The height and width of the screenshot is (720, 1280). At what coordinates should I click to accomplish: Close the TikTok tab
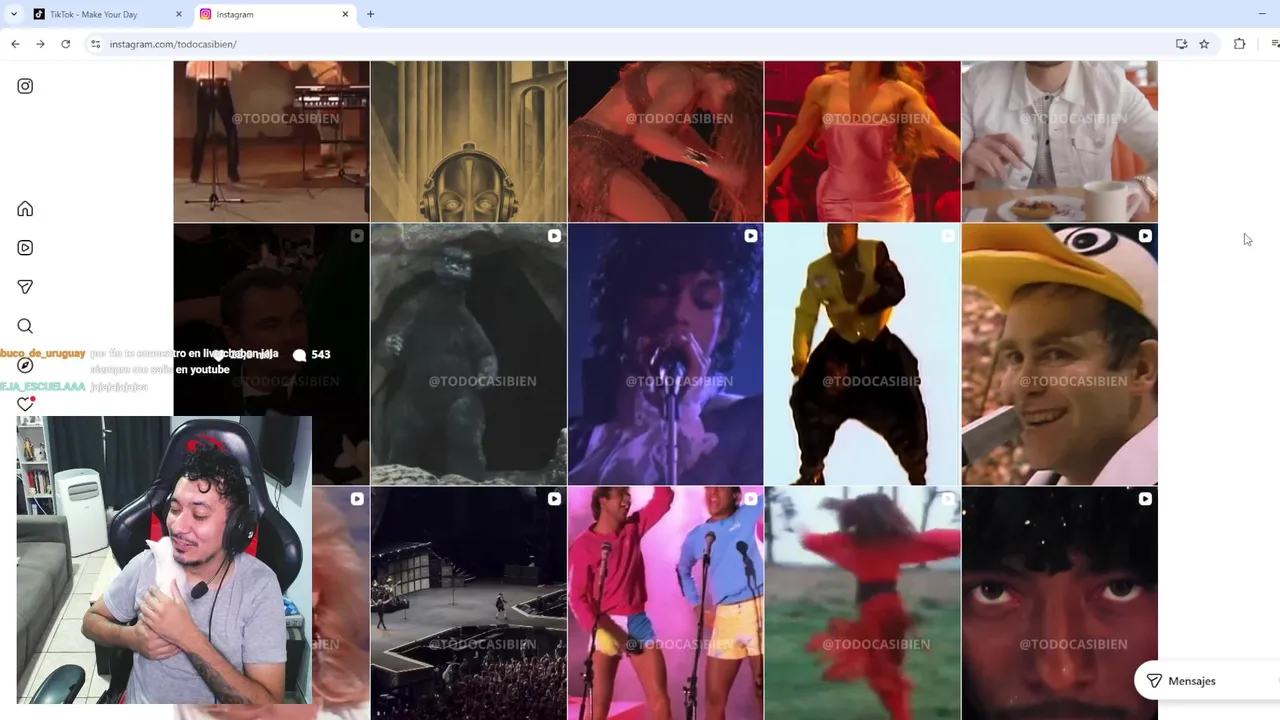(179, 14)
